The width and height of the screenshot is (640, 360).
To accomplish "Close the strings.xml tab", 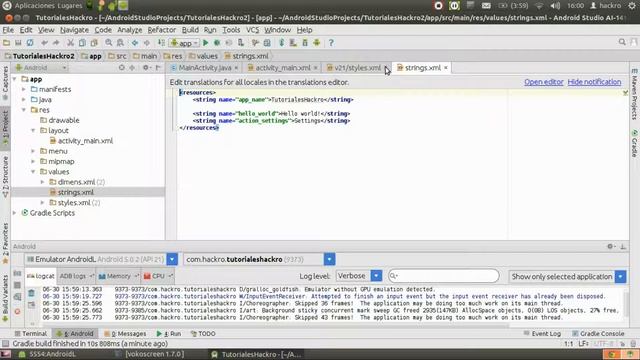I will pos(446,68).
